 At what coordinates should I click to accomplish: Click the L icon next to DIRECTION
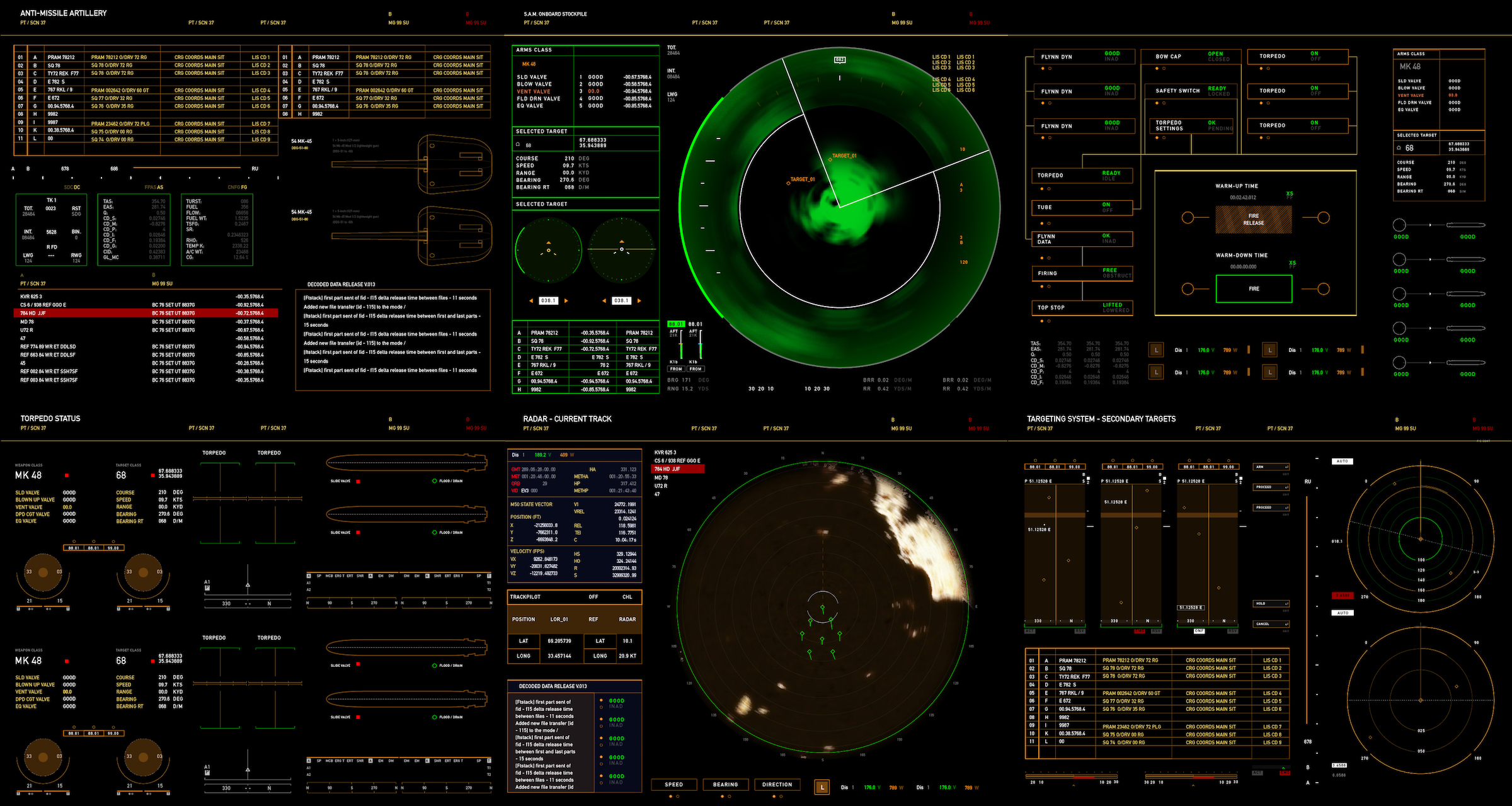coord(822,787)
